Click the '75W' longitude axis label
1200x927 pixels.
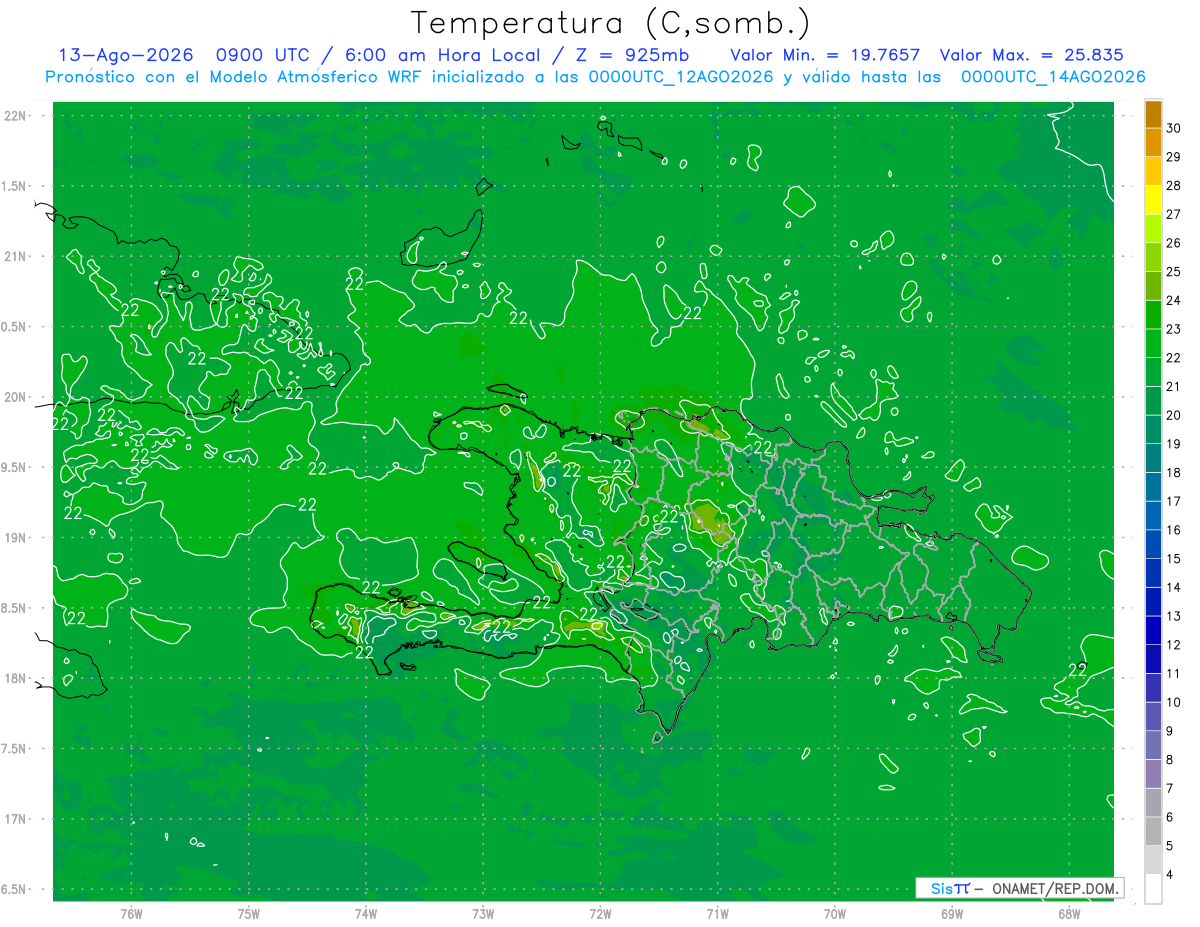coord(249,913)
